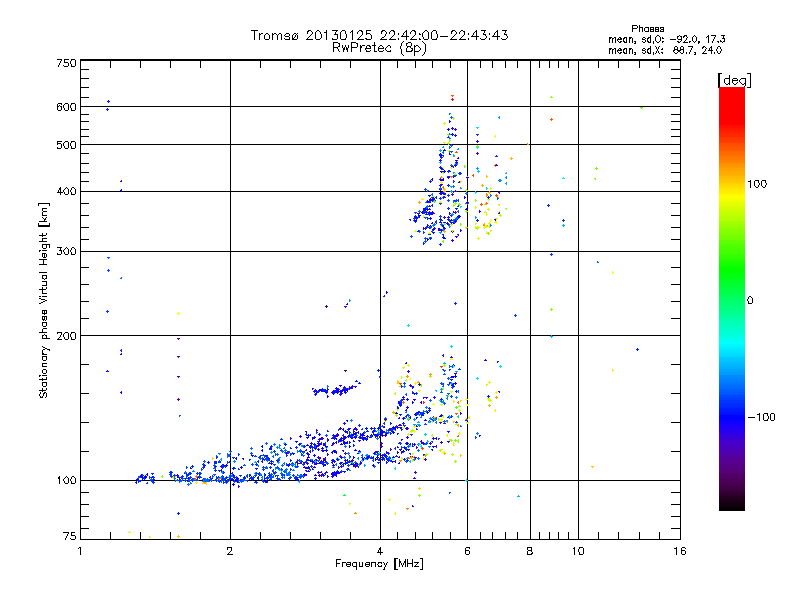Click the y-axis label '100'
The width and height of the screenshot is (800, 600).
click(x=66, y=481)
